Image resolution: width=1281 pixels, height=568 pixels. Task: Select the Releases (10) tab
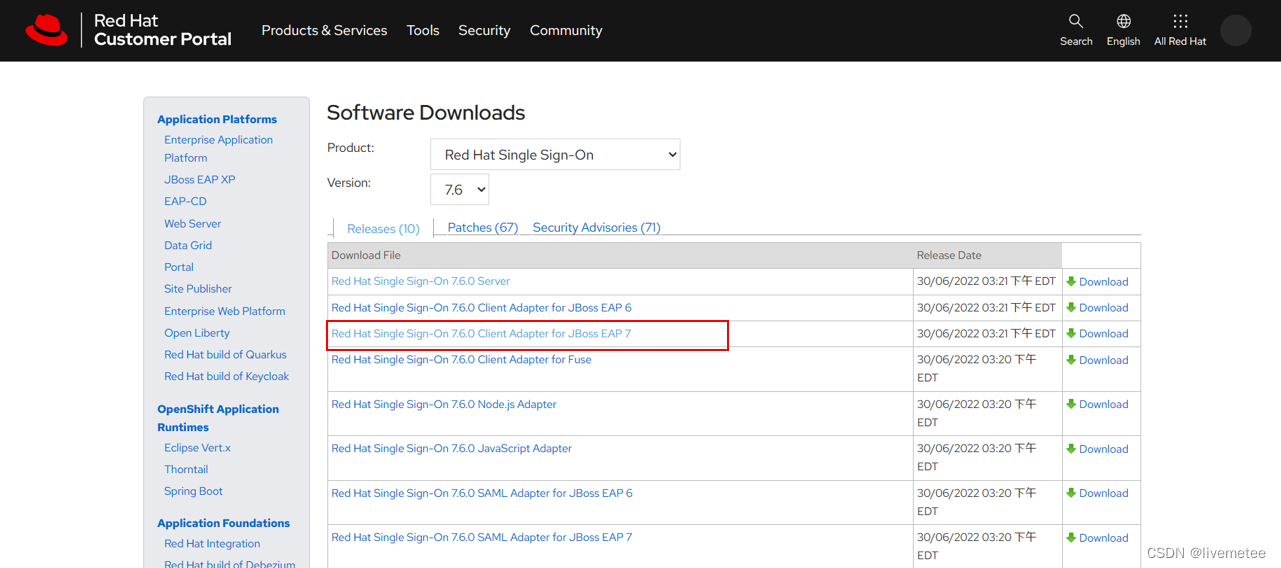tap(383, 229)
